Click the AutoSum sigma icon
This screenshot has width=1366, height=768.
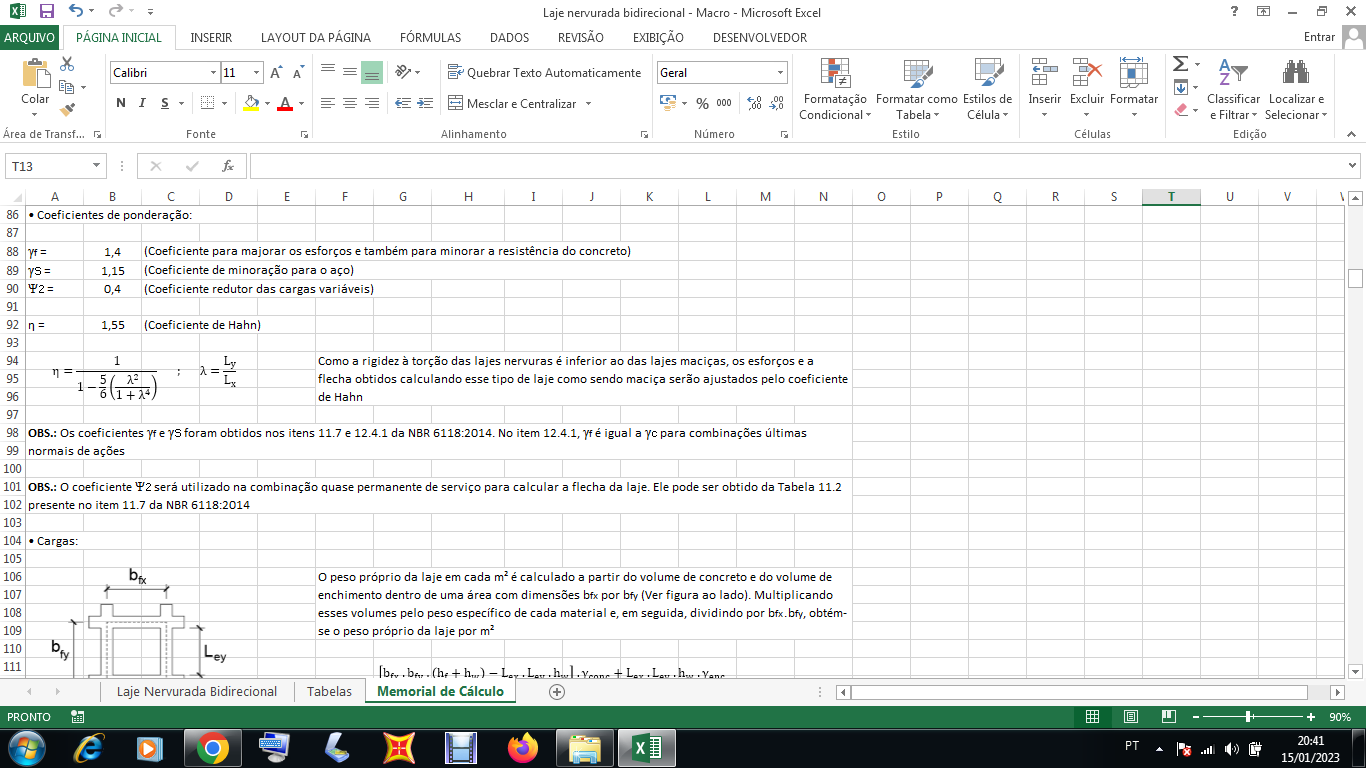click(x=1181, y=64)
